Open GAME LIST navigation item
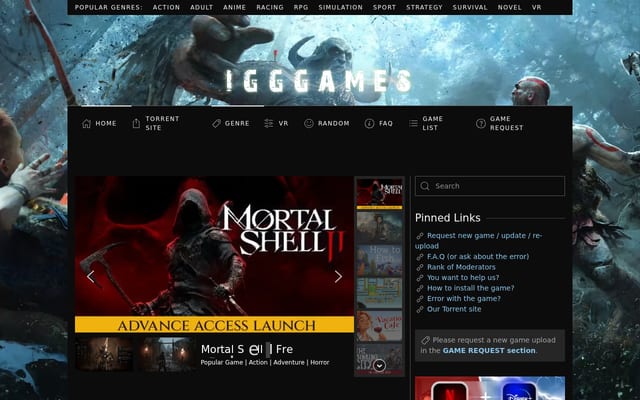Viewport: 640px width, 400px height. (x=433, y=123)
